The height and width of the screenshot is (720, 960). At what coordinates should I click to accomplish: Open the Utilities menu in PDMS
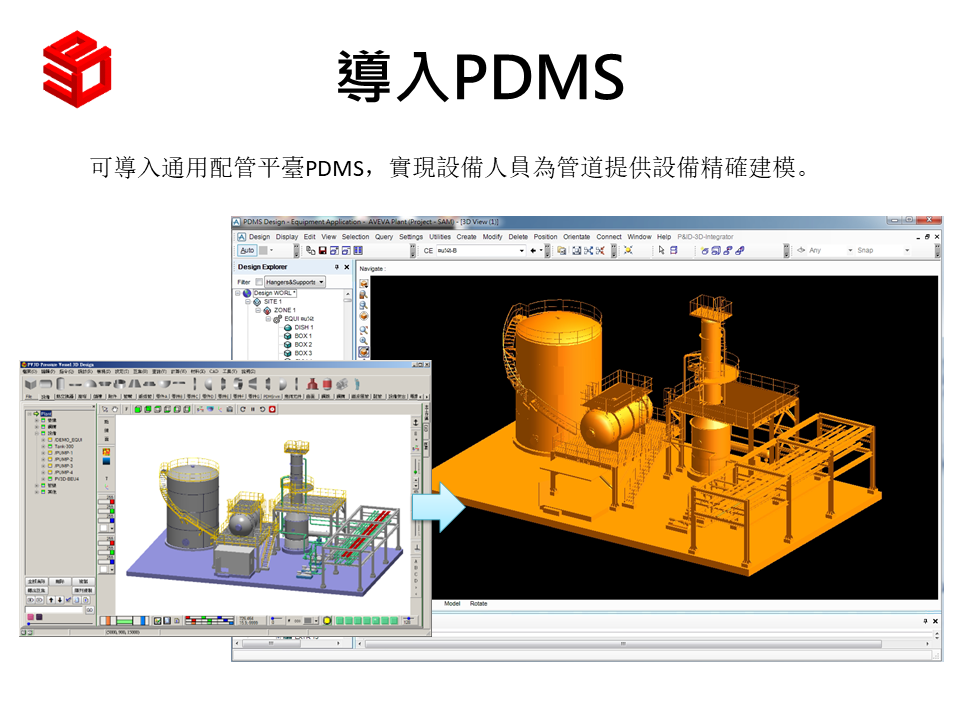tap(440, 237)
